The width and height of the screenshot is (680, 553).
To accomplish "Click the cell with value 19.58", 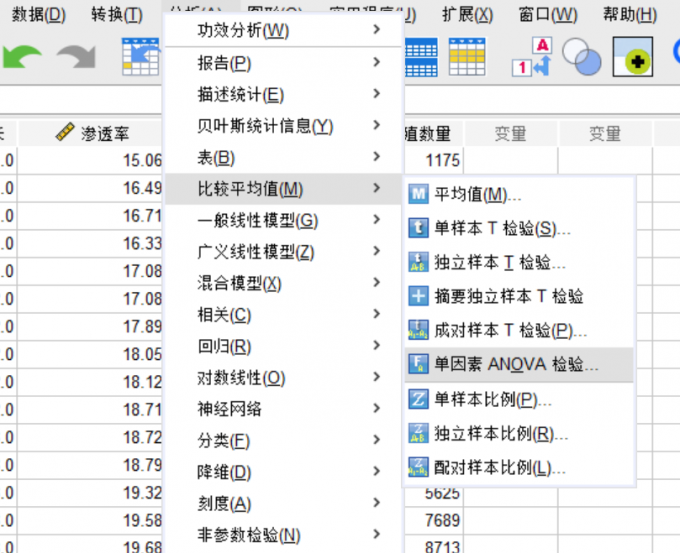I will [x=90, y=520].
